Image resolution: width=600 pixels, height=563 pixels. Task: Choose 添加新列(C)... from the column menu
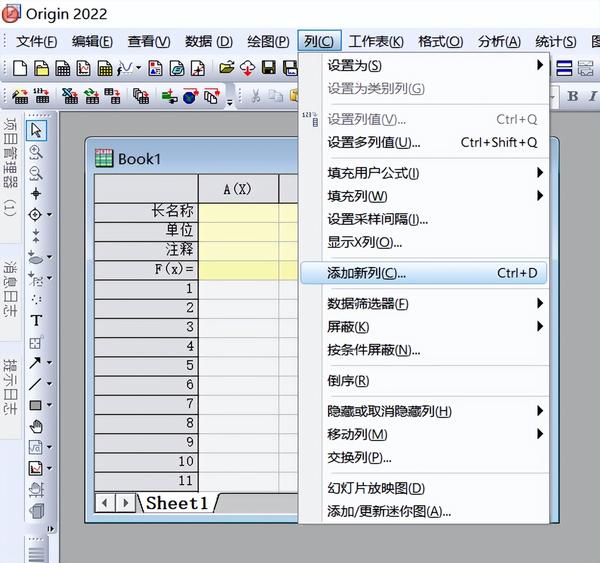tap(424, 273)
